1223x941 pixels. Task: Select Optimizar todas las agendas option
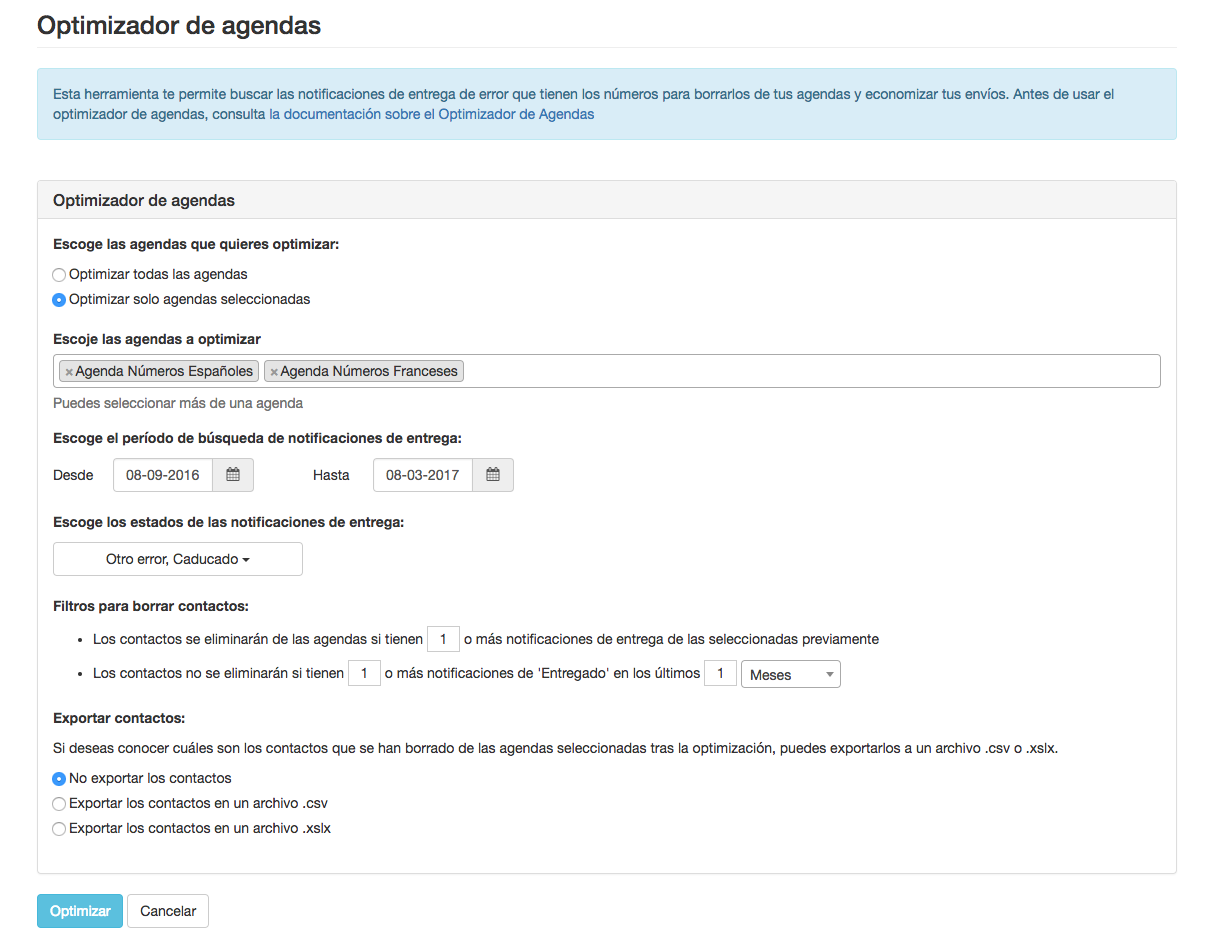click(59, 274)
